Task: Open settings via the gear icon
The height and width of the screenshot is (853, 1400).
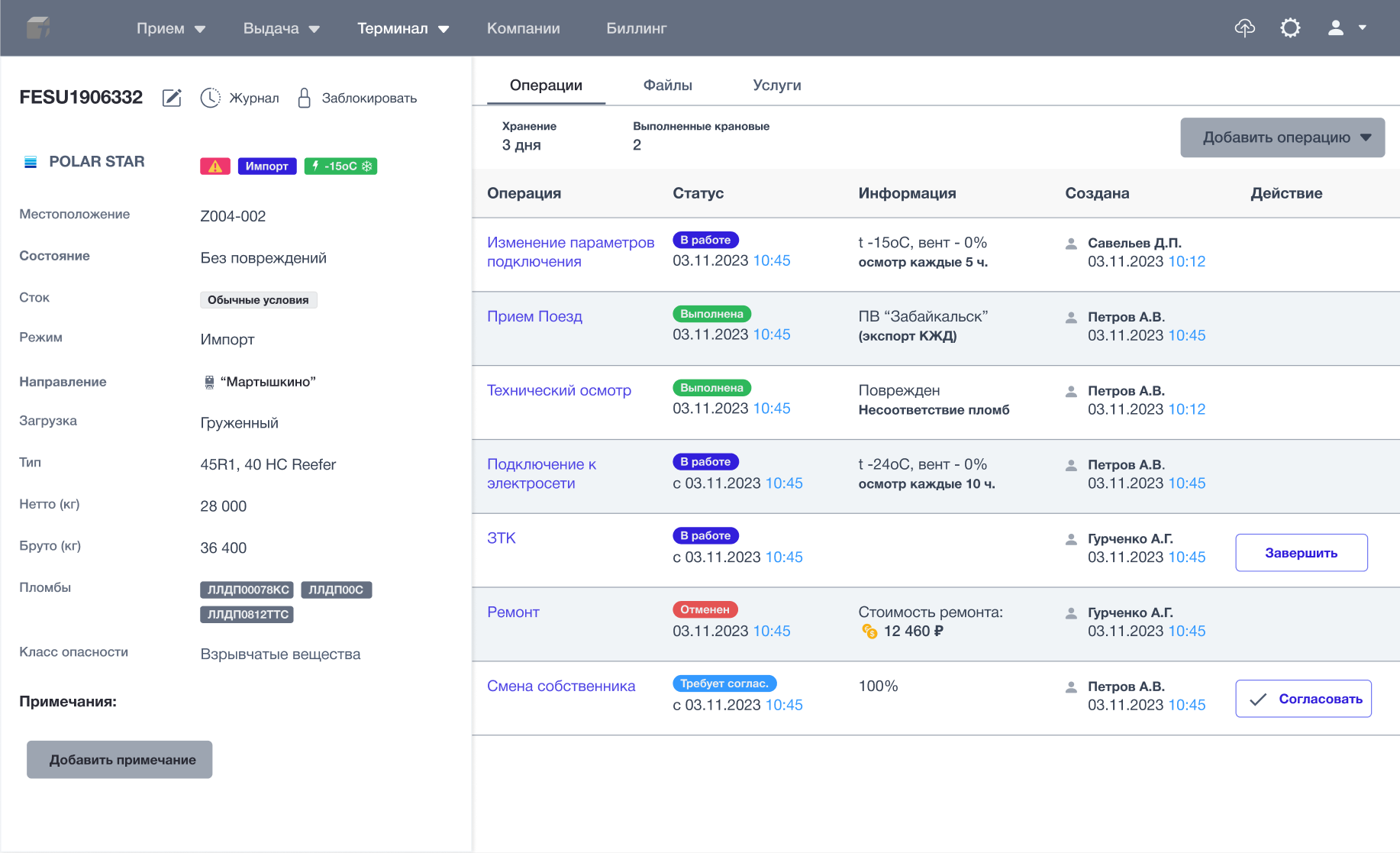Action: [1290, 28]
